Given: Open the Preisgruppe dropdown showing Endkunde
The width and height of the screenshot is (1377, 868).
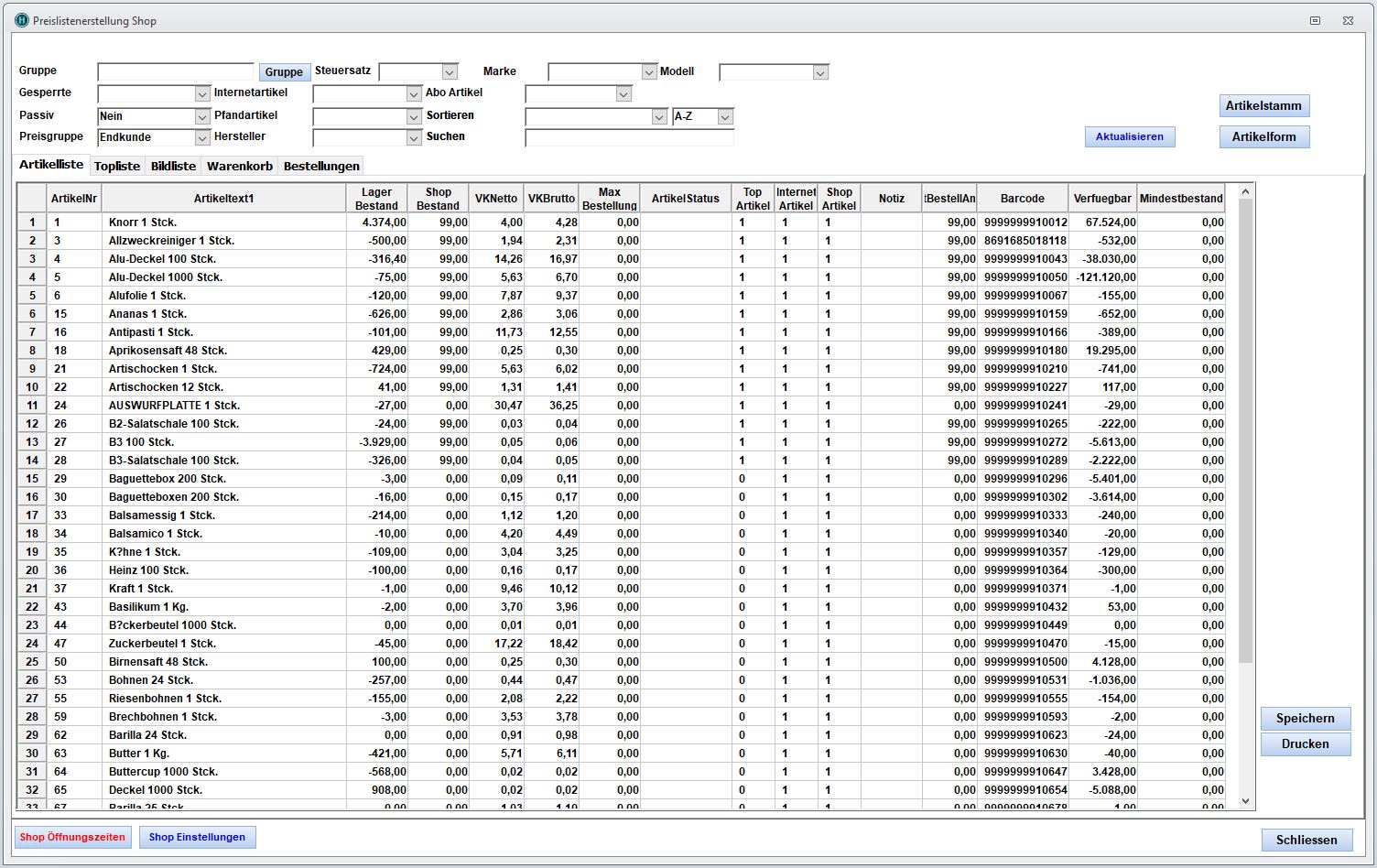Looking at the screenshot, I should 202,138.
